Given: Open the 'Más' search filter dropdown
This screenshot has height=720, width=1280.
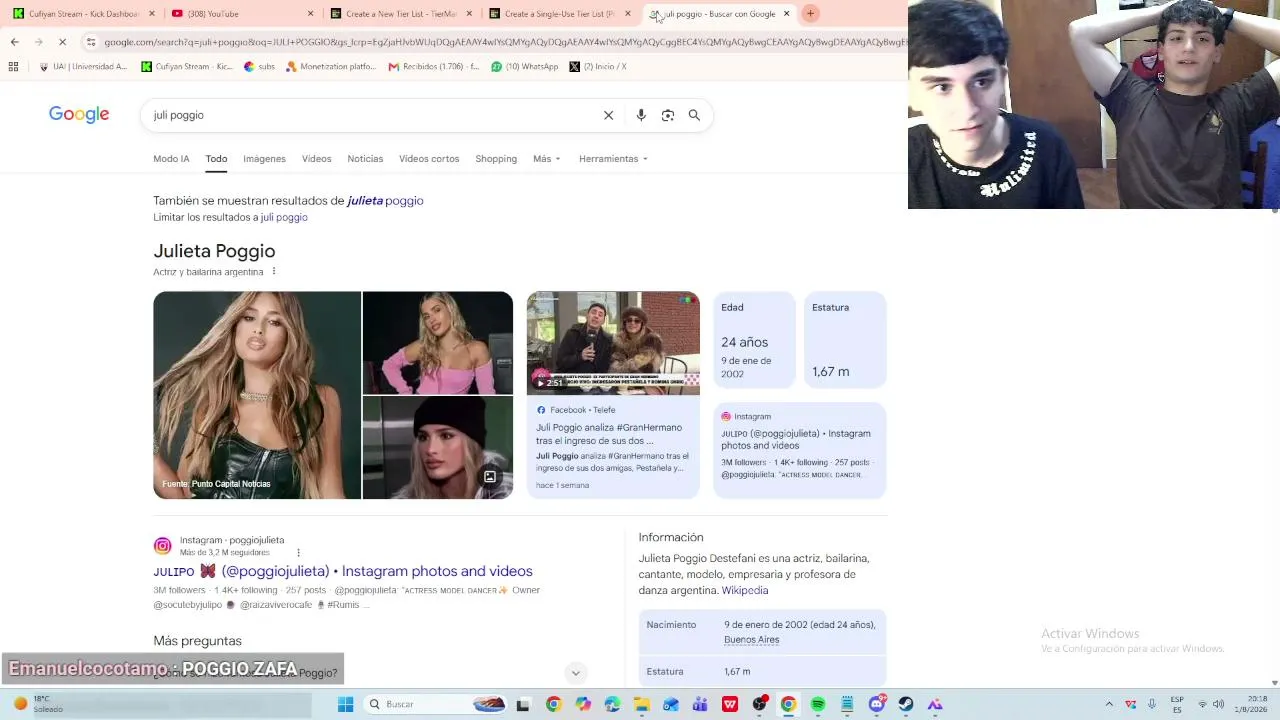Looking at the screenshot, I should point(547,159).
